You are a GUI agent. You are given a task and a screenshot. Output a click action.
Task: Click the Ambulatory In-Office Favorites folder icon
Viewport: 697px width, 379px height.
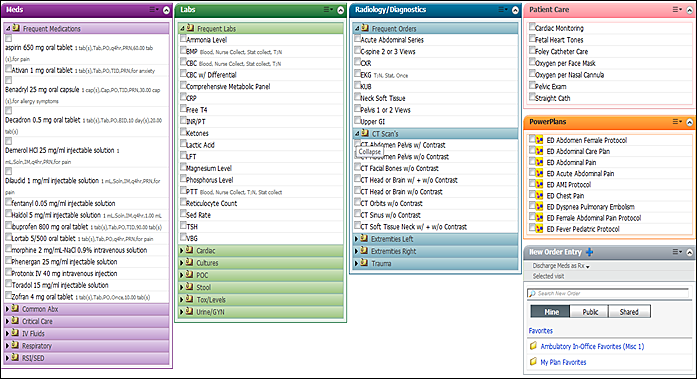point(533,346)
